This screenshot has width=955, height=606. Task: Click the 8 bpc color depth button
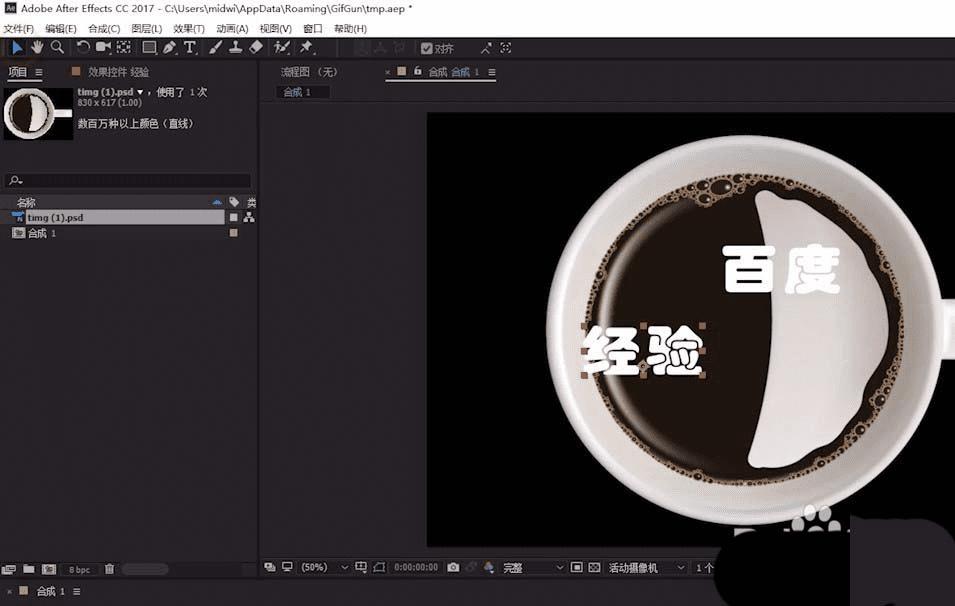pyautogui.click(x=79, y=569)
